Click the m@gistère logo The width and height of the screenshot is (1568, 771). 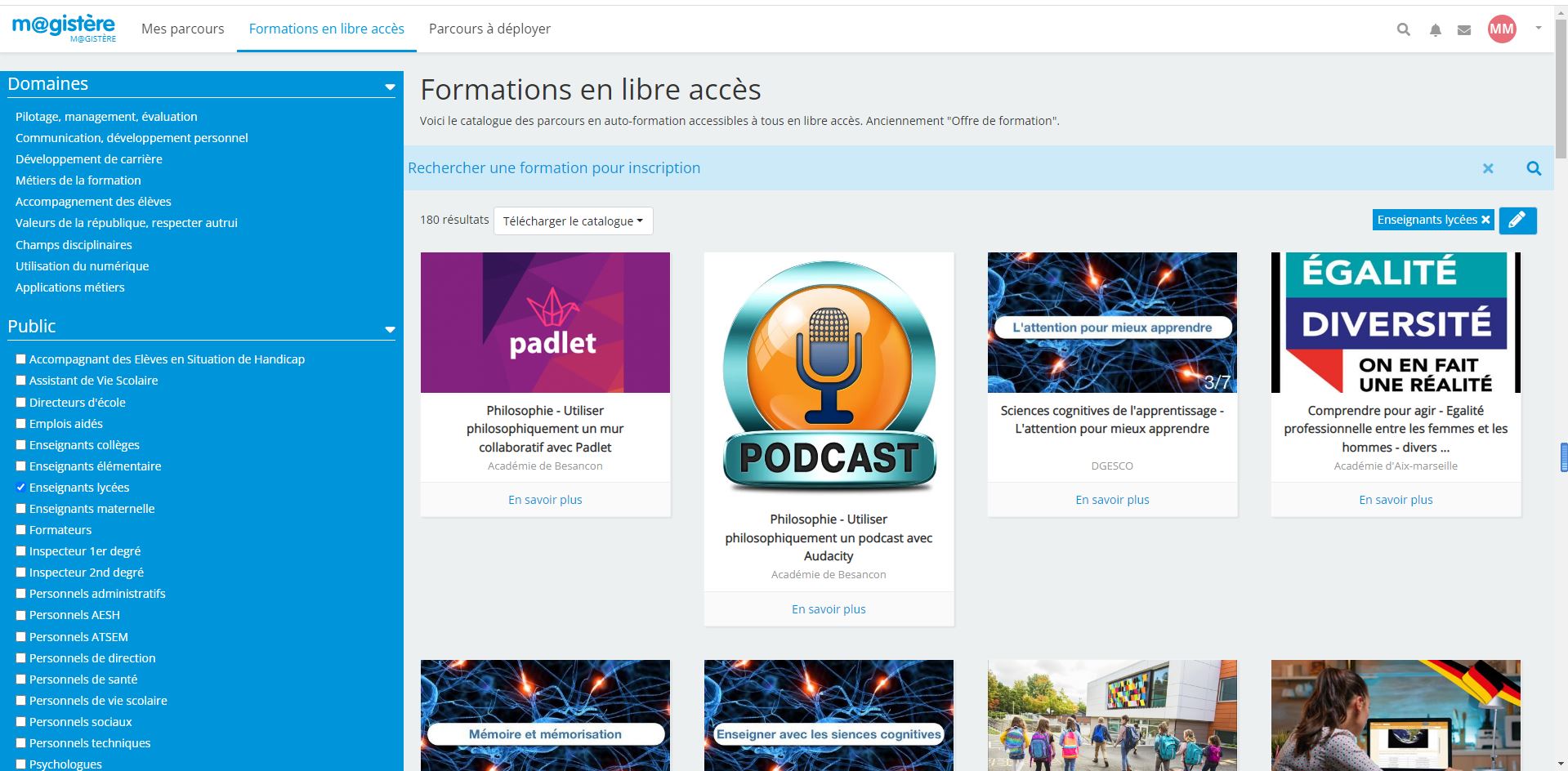click(64, 28)
